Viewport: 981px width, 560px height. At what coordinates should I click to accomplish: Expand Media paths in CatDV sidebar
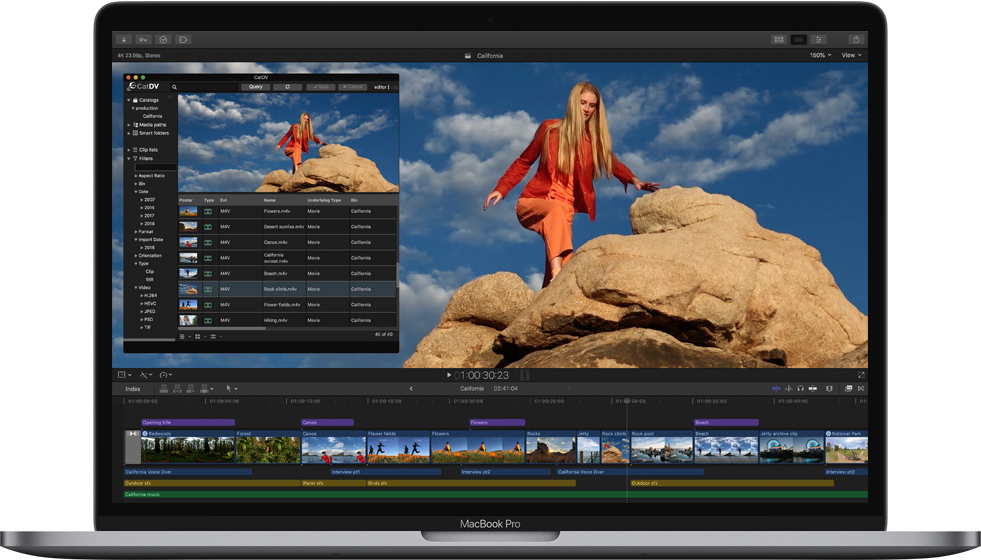[x=129, y=125]
